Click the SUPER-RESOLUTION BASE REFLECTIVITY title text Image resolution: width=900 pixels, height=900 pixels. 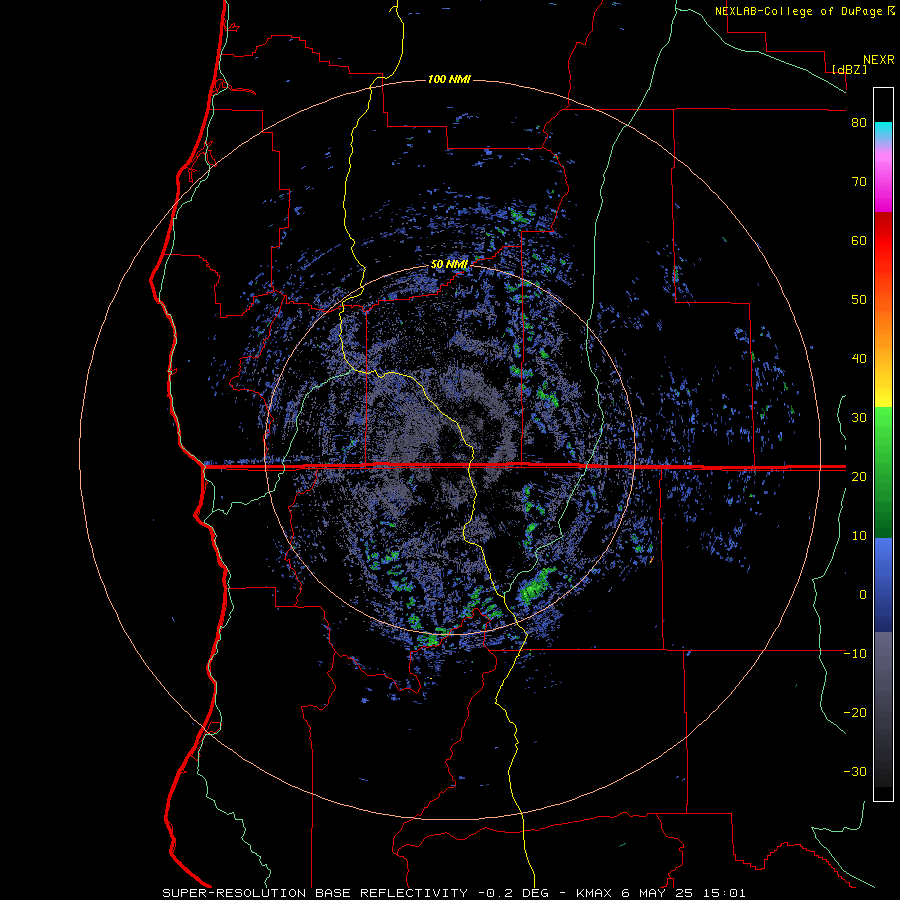click(314, 893)
